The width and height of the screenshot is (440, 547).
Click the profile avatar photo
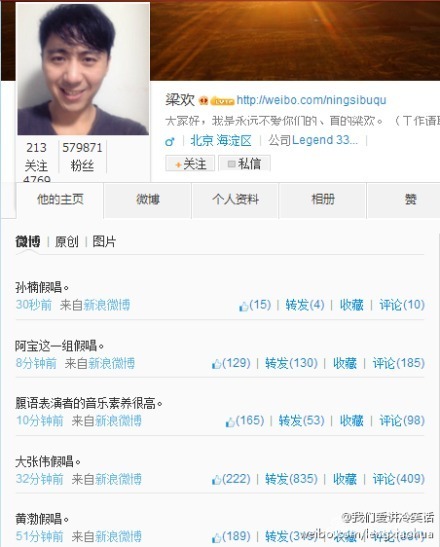pyautogui.click(x=83, y=69)
